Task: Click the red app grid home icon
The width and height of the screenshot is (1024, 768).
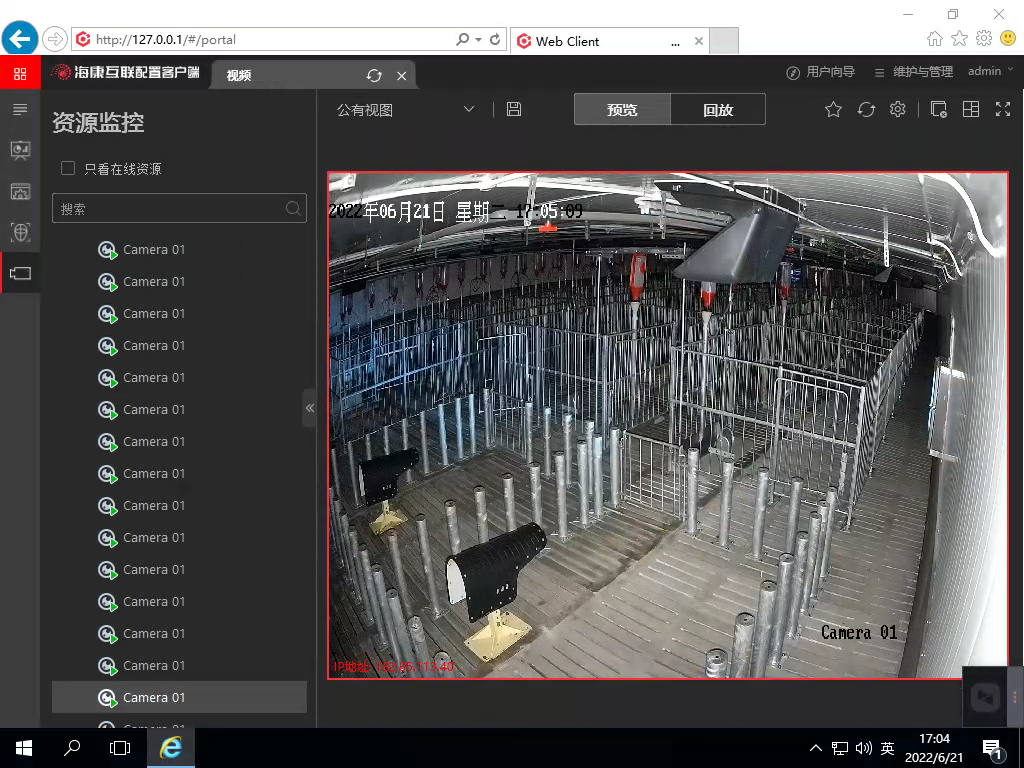Action: (x=20, y=73)
